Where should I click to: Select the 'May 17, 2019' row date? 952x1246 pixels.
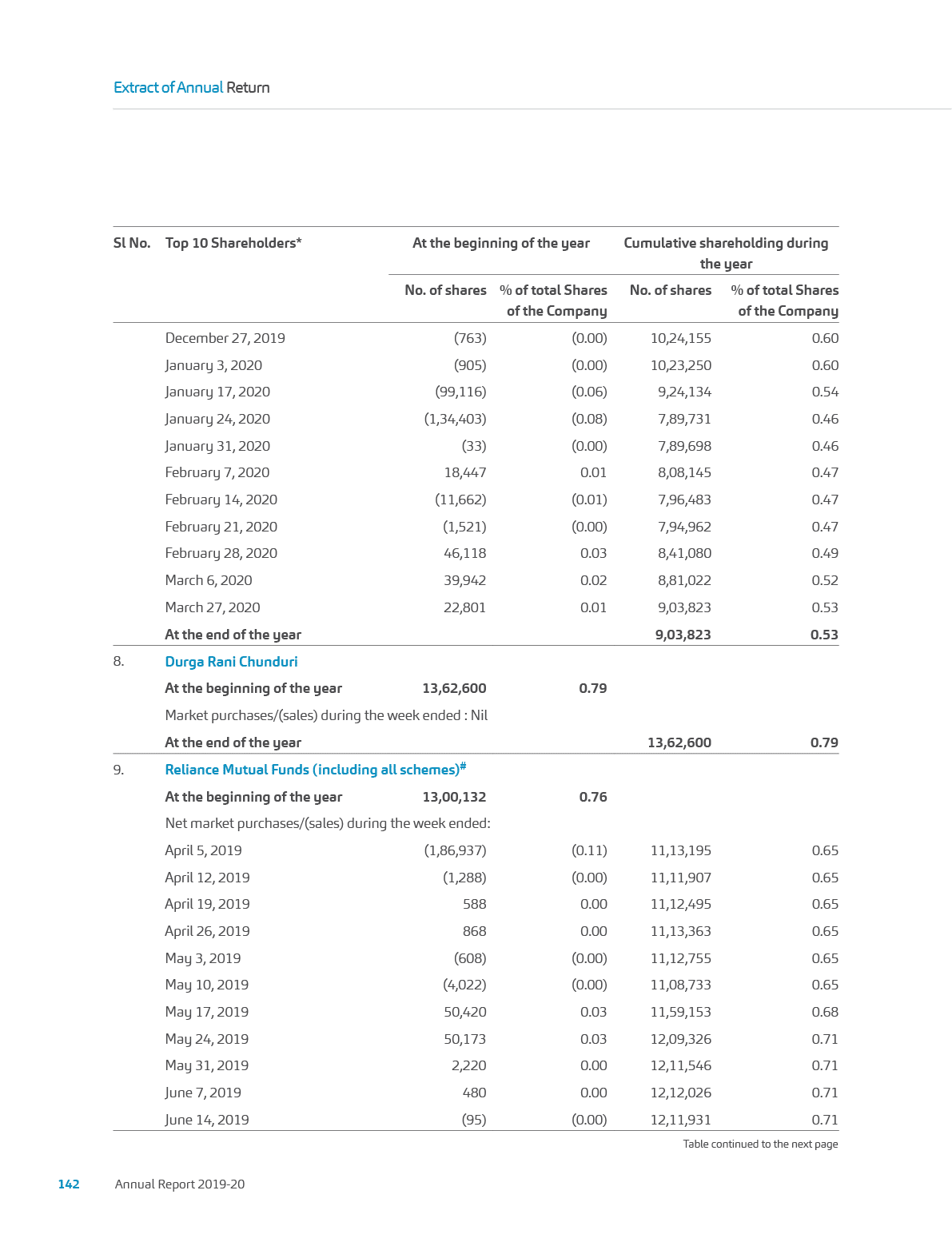pyautogui.click(x=206, y=1012)
